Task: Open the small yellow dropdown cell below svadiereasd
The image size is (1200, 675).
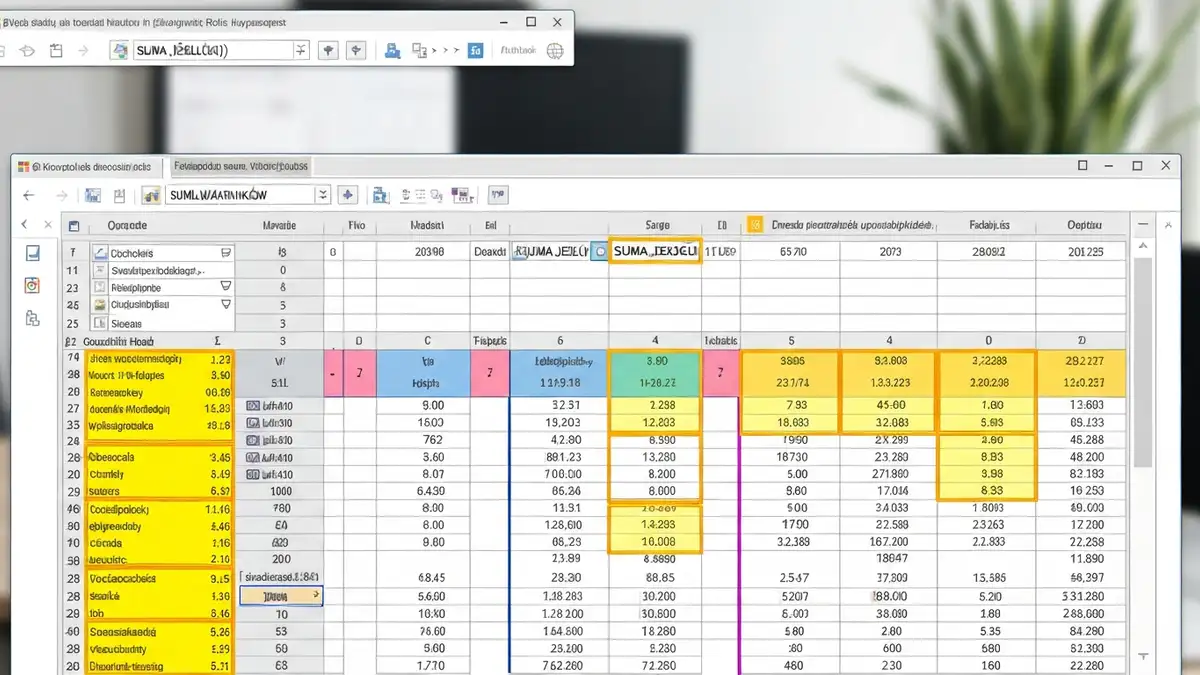Action: pos(282,596)
